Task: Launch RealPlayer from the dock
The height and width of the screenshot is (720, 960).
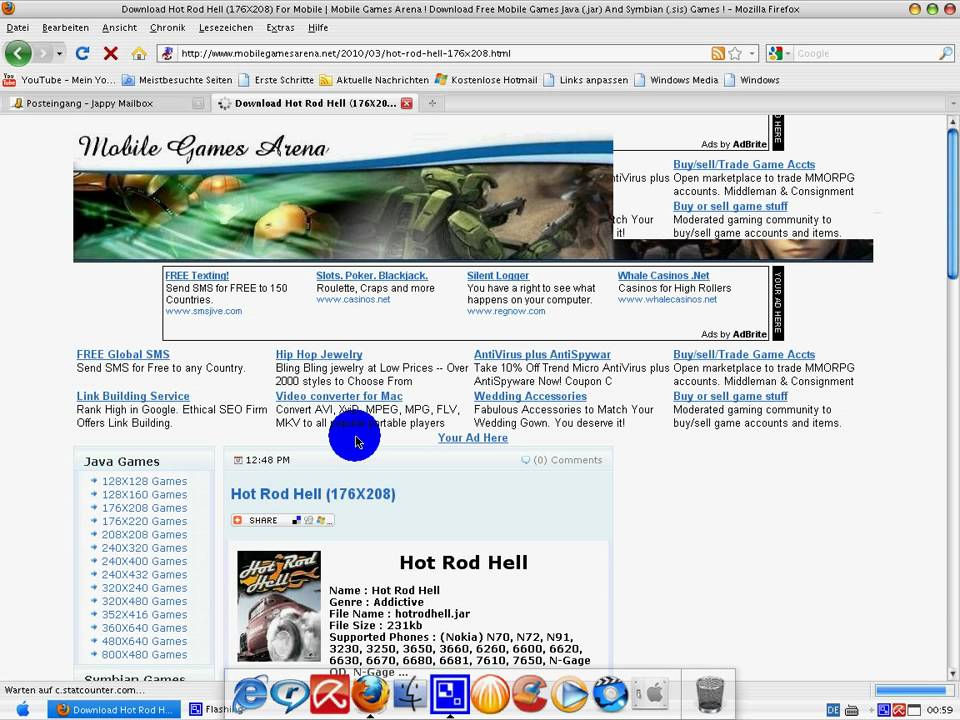Action: point(290,694)
